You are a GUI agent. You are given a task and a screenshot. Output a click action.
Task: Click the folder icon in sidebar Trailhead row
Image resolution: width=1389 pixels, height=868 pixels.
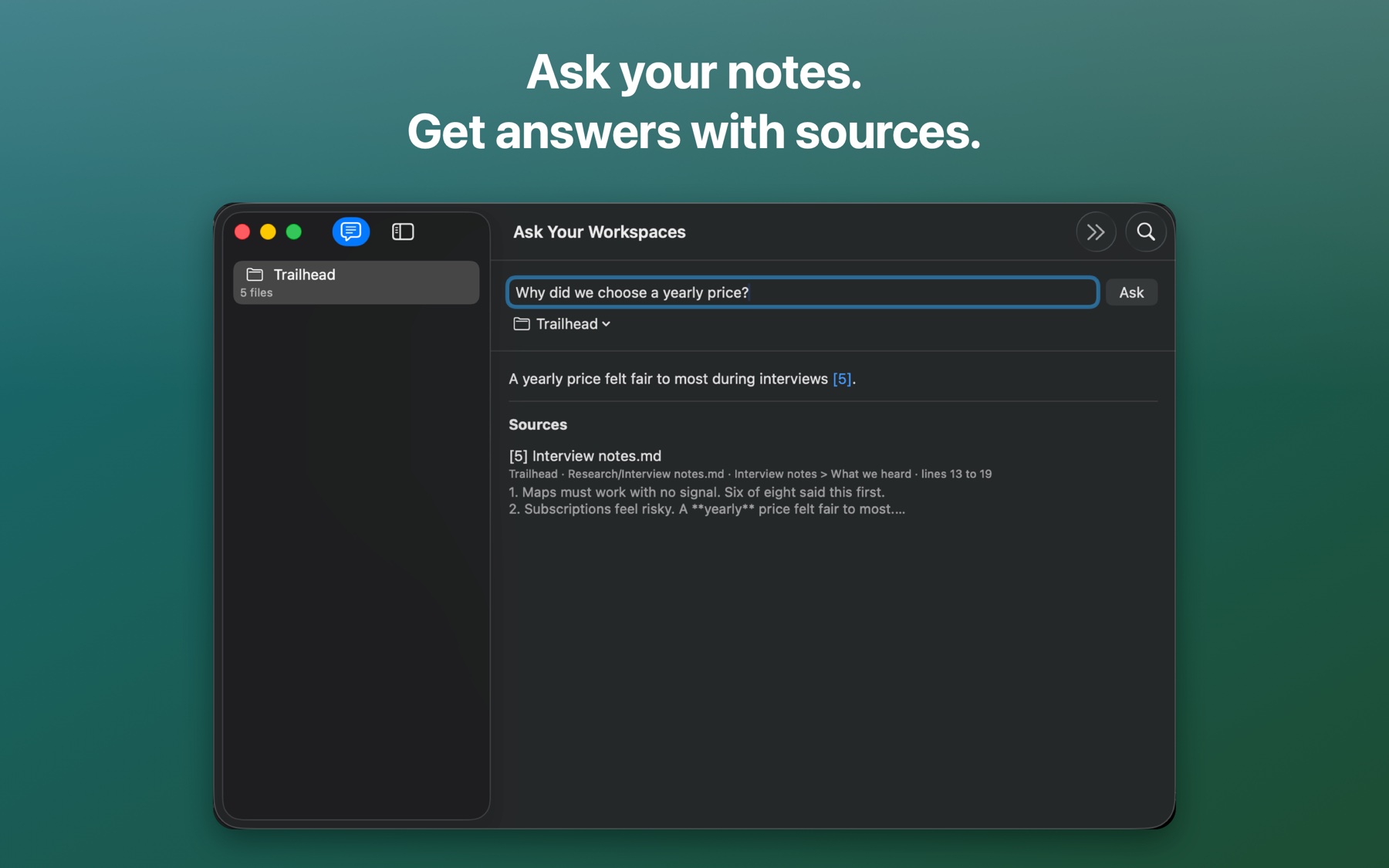pos(255,275)
